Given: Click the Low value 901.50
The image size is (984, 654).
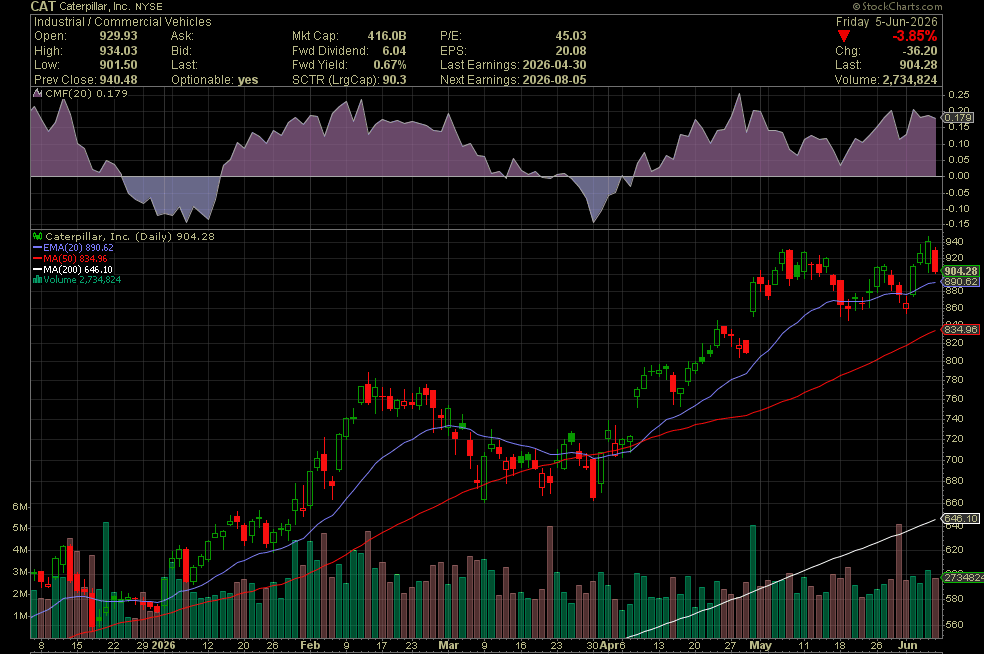Looking at the screenshot, I should [x=118, y=65].
